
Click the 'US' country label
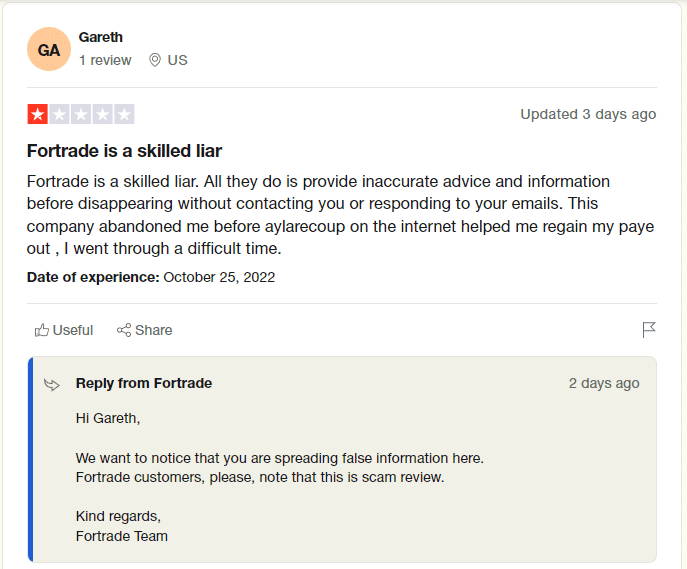tap(177, 60)
